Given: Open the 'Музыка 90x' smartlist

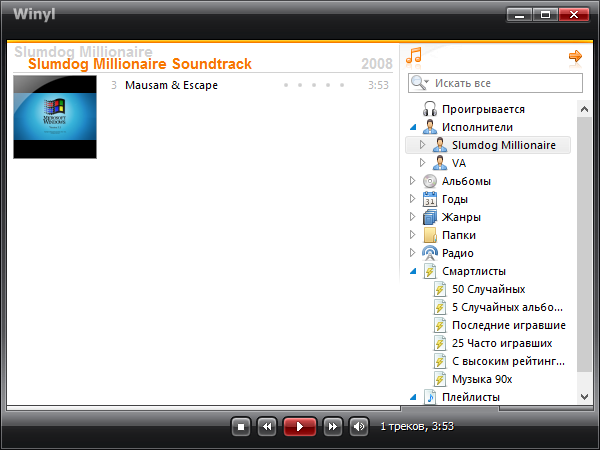Looking at the screenshot, I should (482, 379).
